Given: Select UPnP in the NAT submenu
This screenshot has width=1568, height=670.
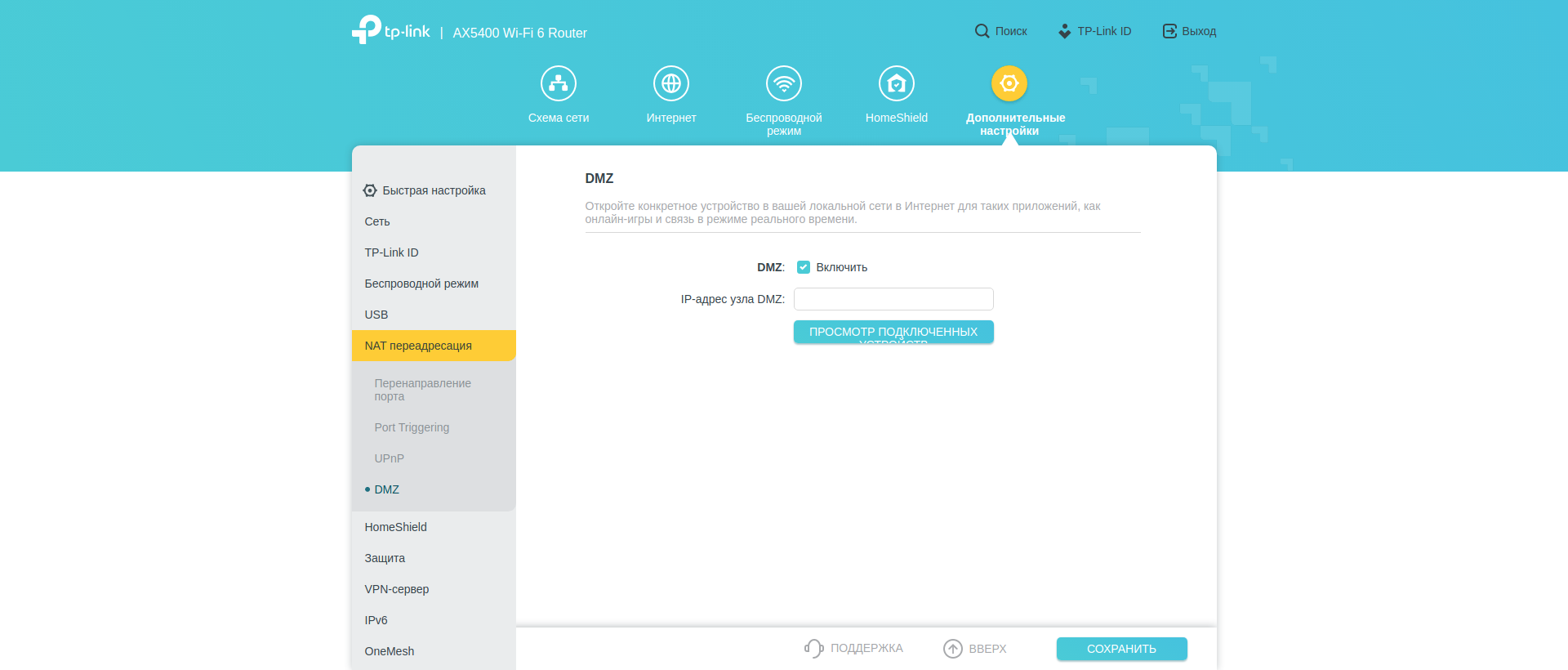Looking at the screenshot, I should click(390, 458).
